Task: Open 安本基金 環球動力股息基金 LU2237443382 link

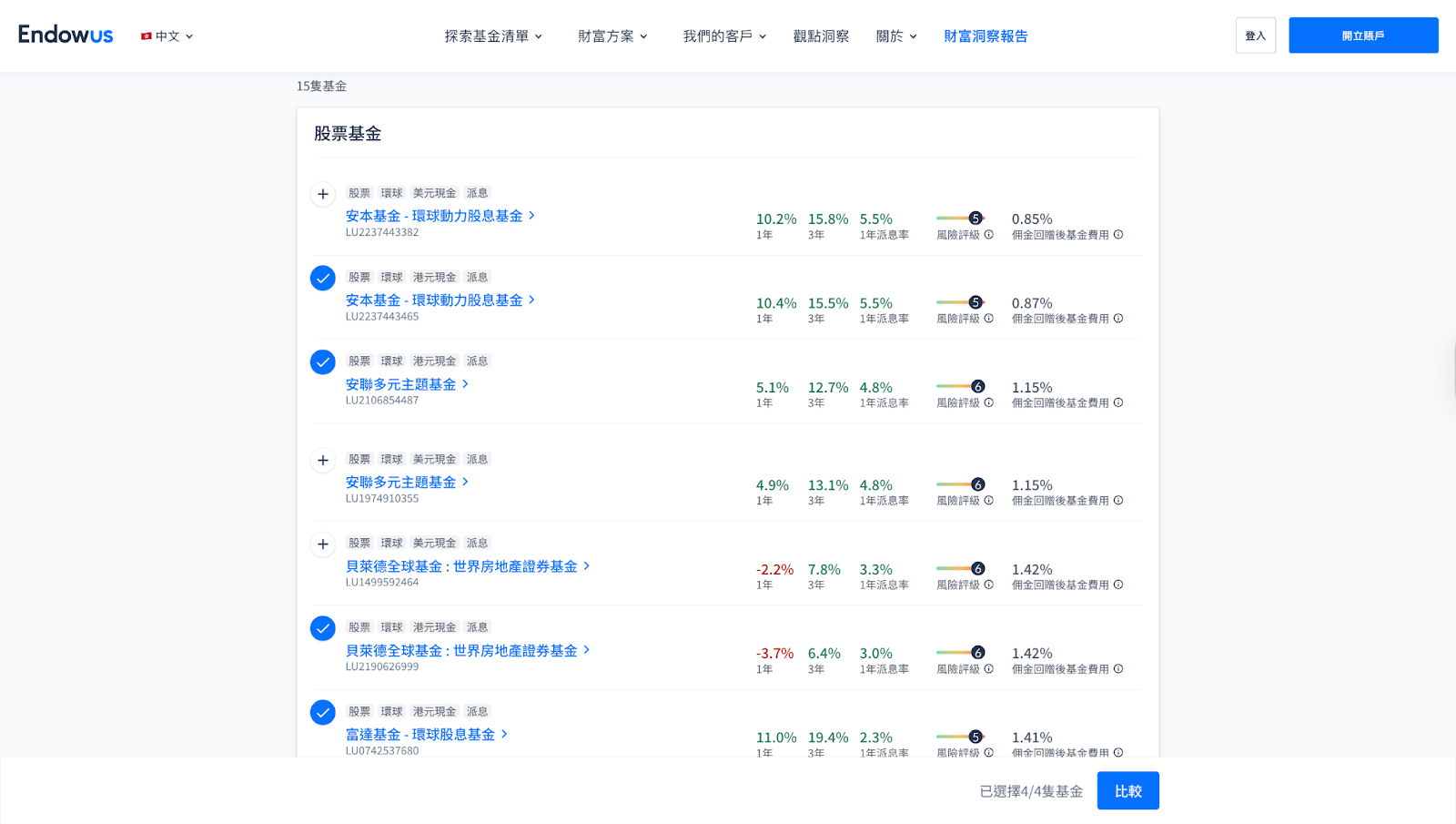Action: (x=440, y=216)
